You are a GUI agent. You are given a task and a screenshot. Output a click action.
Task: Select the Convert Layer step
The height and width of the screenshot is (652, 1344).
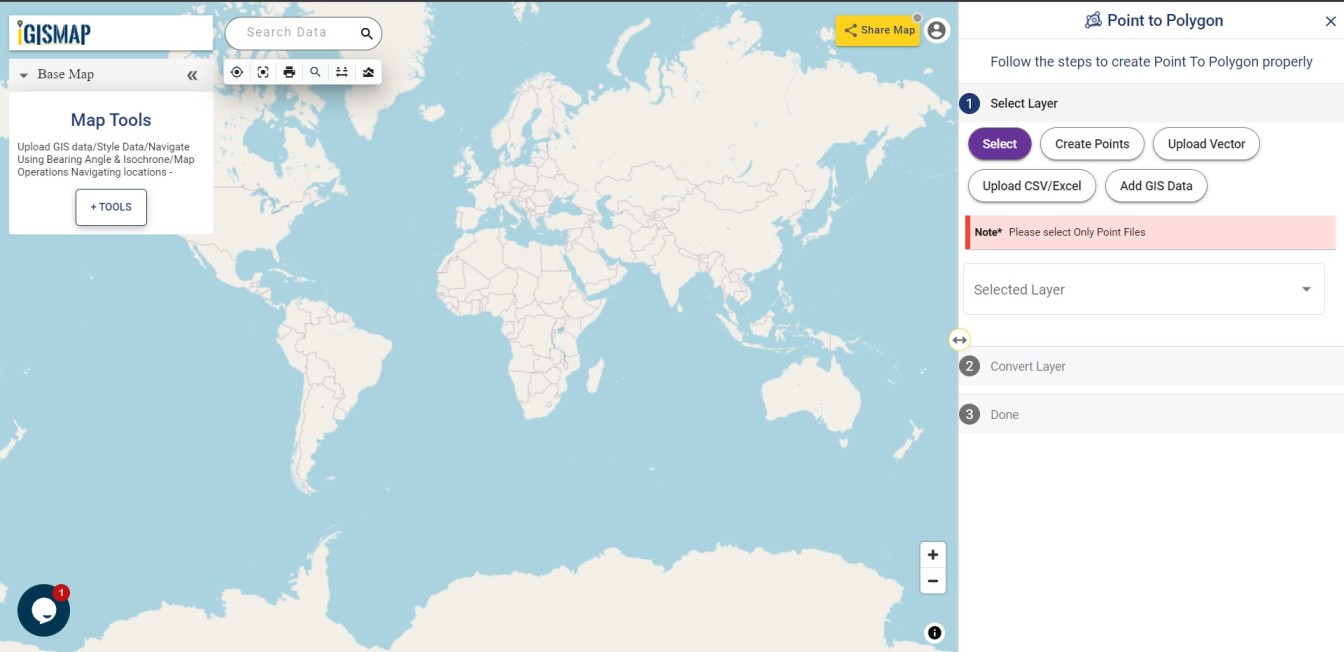point(1027,366)
